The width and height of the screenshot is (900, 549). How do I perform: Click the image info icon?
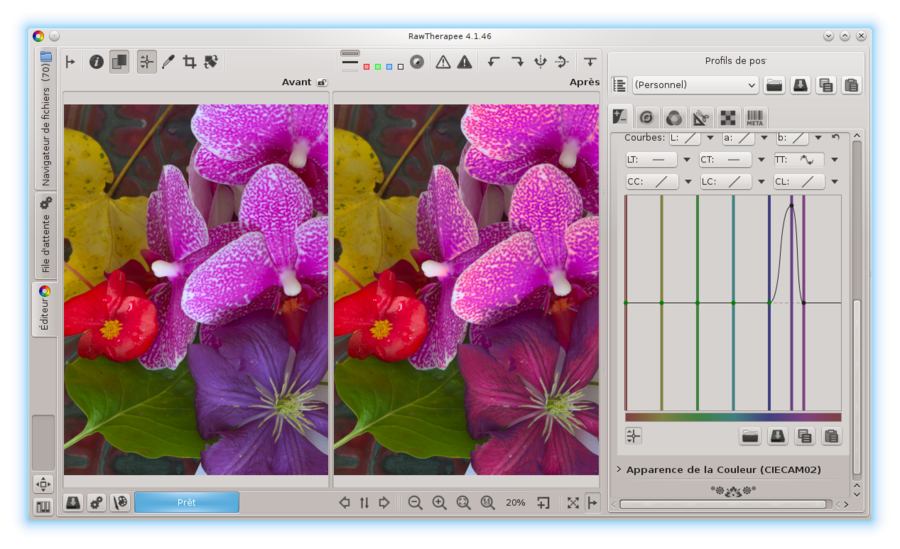(x=97, y=62)
